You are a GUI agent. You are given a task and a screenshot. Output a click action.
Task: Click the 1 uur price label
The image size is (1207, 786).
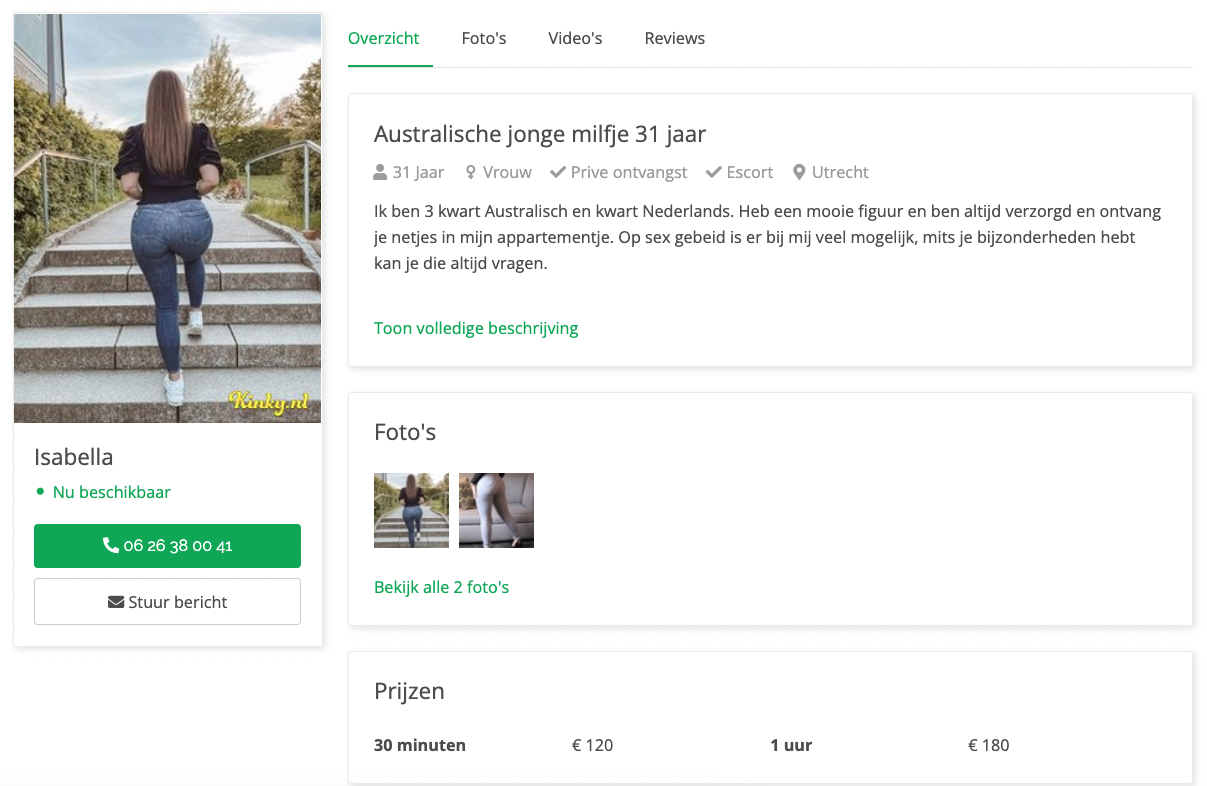791,745
